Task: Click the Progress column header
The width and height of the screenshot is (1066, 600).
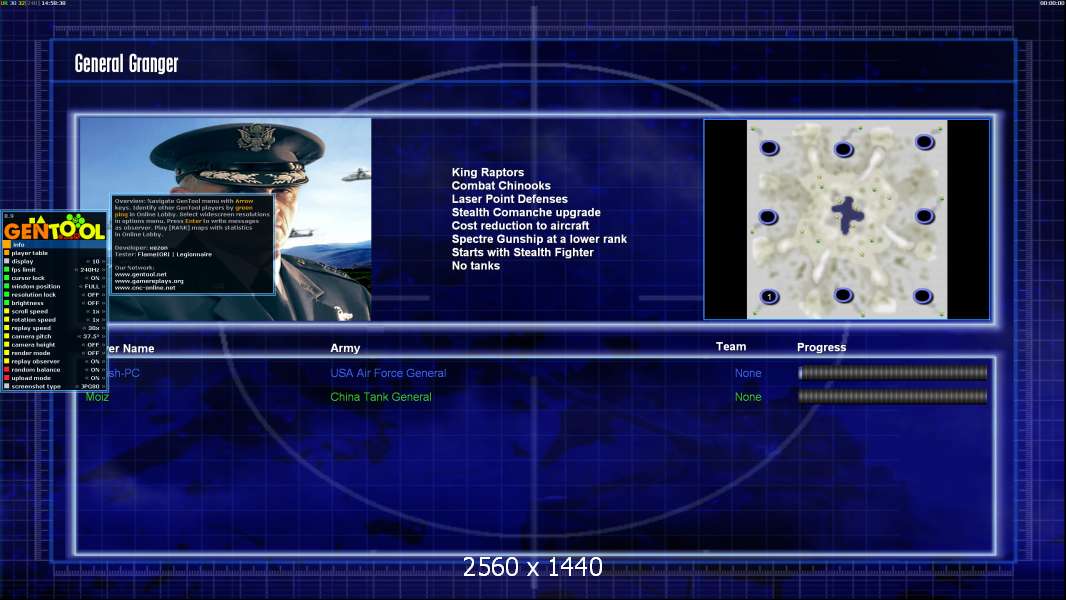Action: [821, 347]
